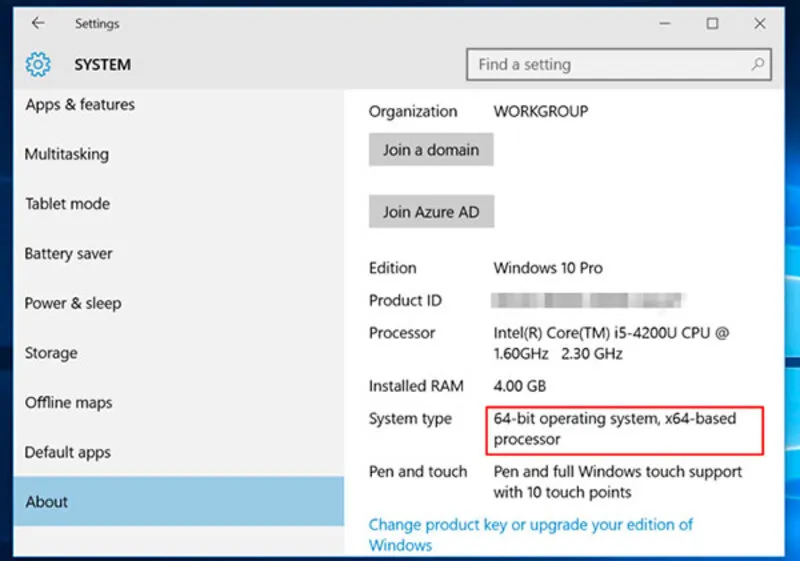
Task: Open Default apps settings
Action: coord(67,452)
